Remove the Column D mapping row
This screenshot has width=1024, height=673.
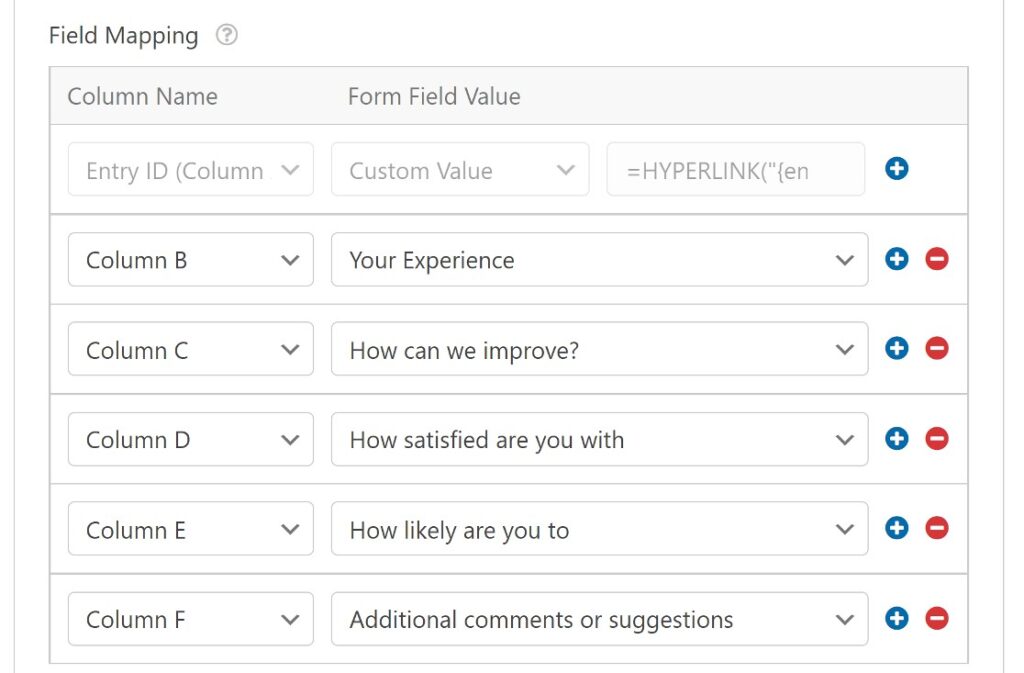click(936, 439)
